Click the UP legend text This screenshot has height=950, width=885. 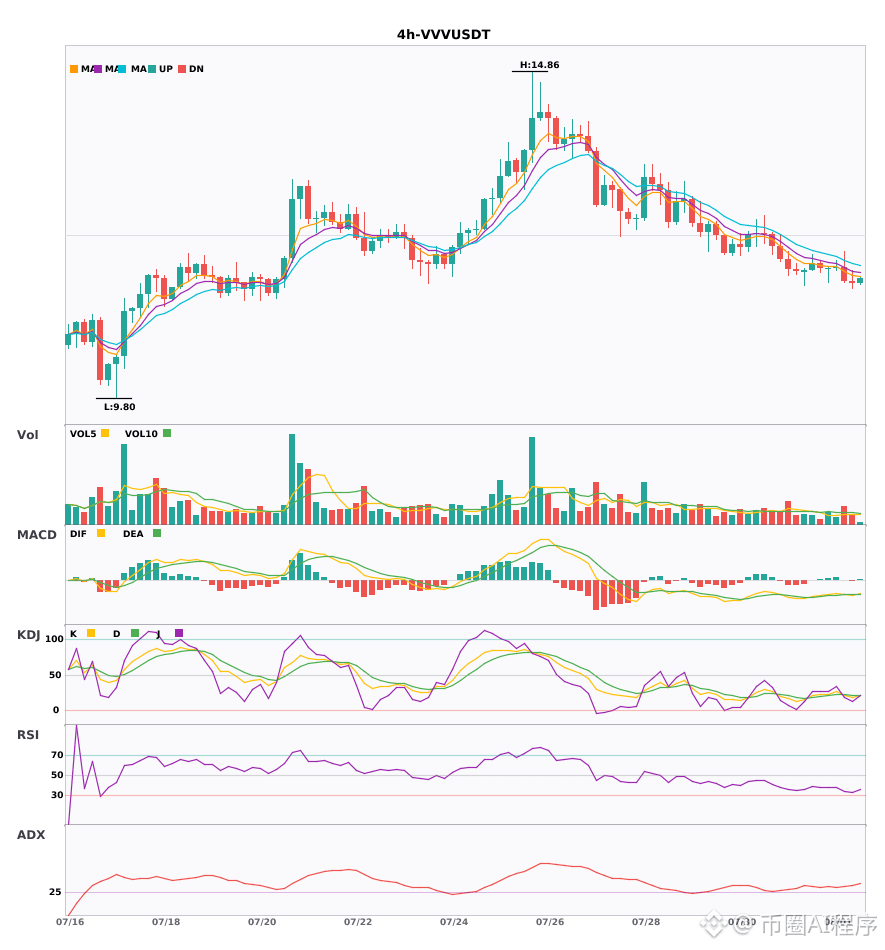(x=166, y=69)
